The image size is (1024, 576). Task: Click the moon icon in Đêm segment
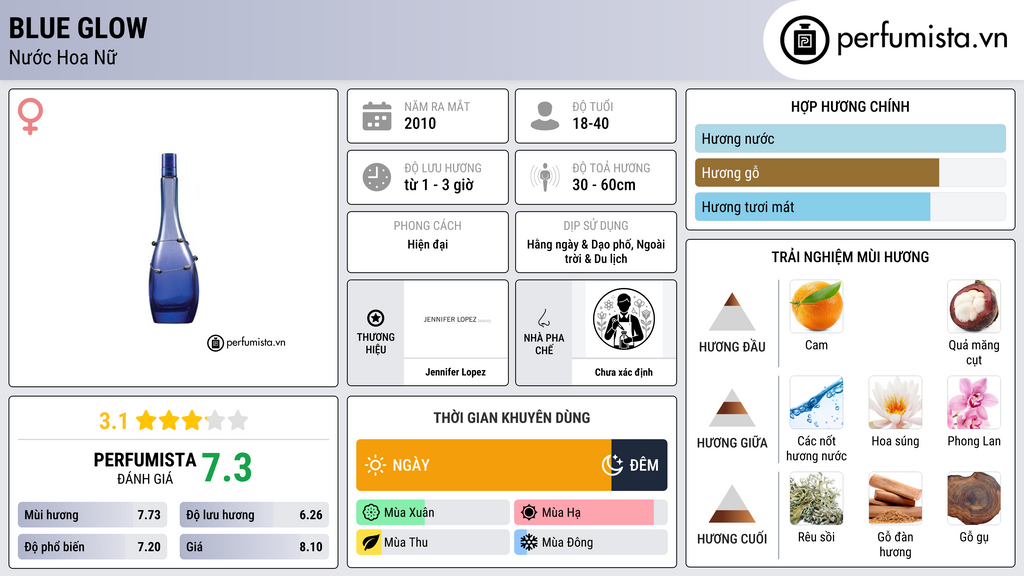pyautogui.click(x=612, y=465)
